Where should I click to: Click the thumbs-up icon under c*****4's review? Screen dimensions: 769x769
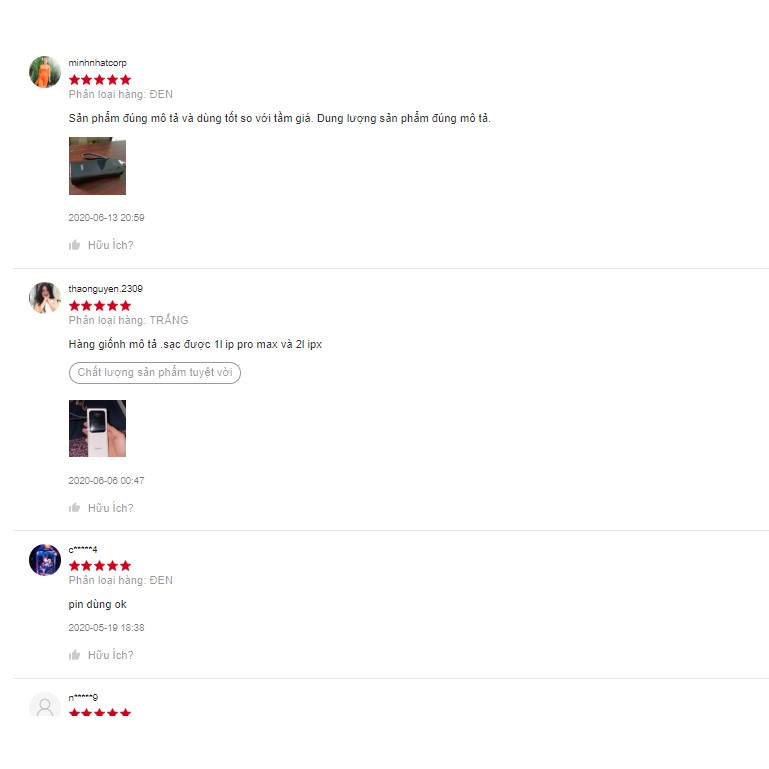click(x=75, y=655)
